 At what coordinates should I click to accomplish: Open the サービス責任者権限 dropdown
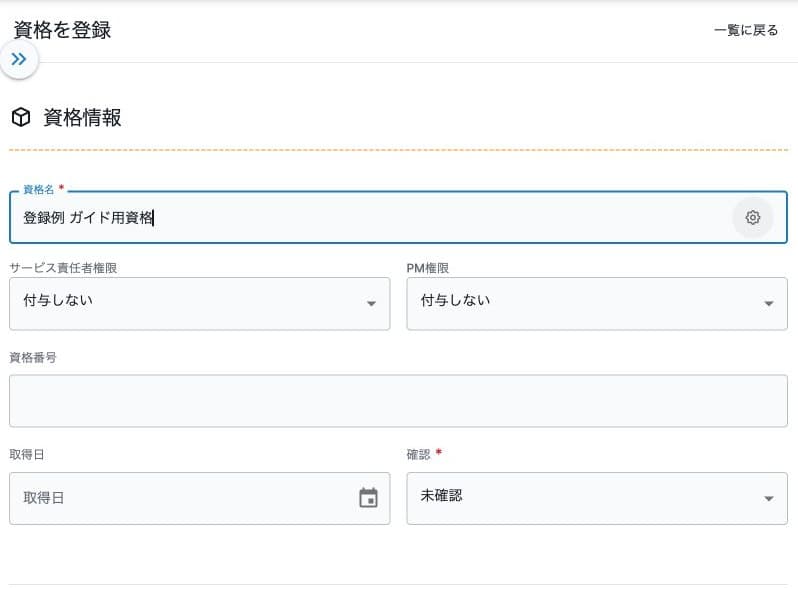(x=200, y=303)
